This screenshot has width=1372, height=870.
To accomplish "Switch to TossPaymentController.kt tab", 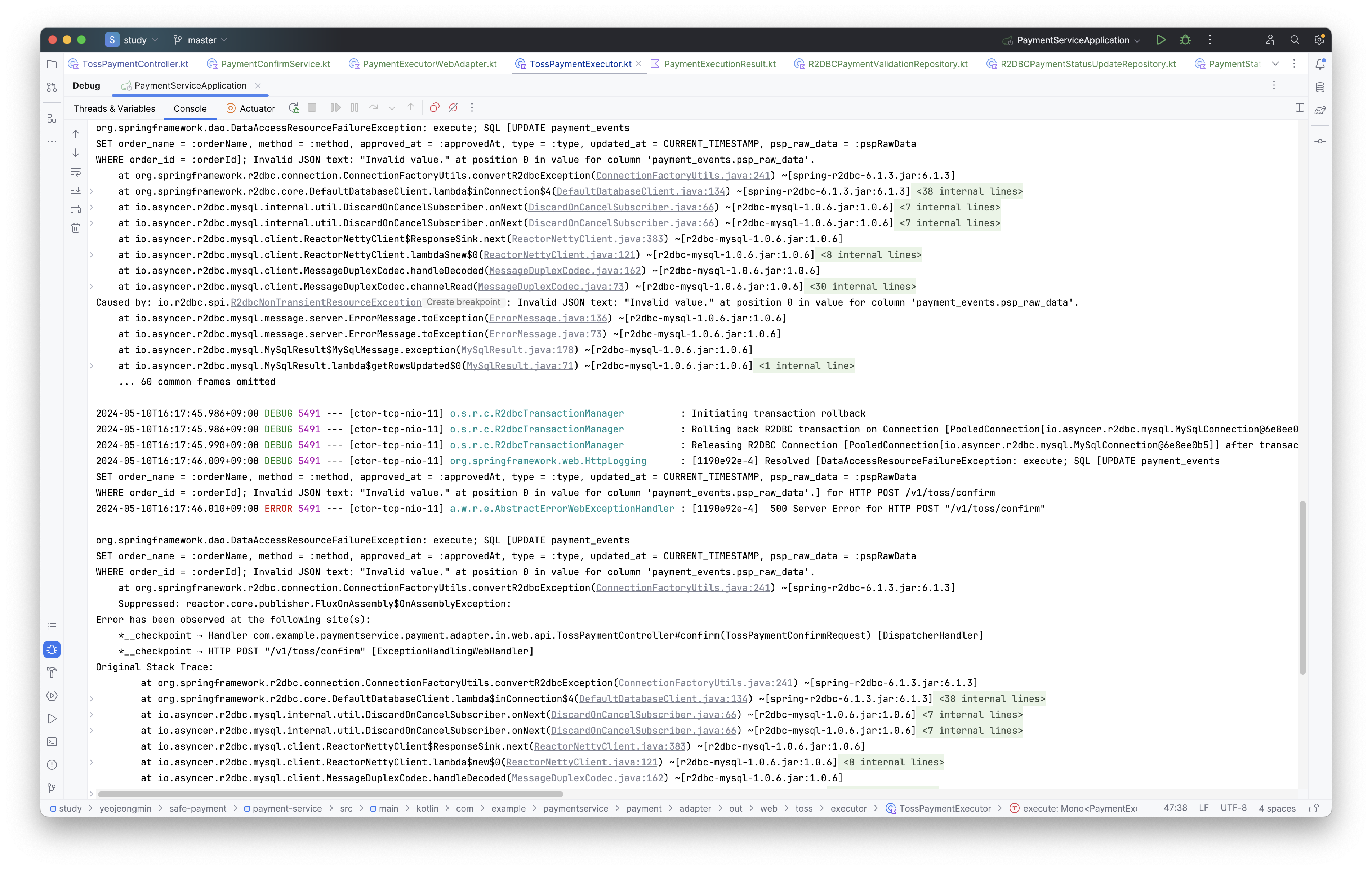I will [x=129, y=64].
